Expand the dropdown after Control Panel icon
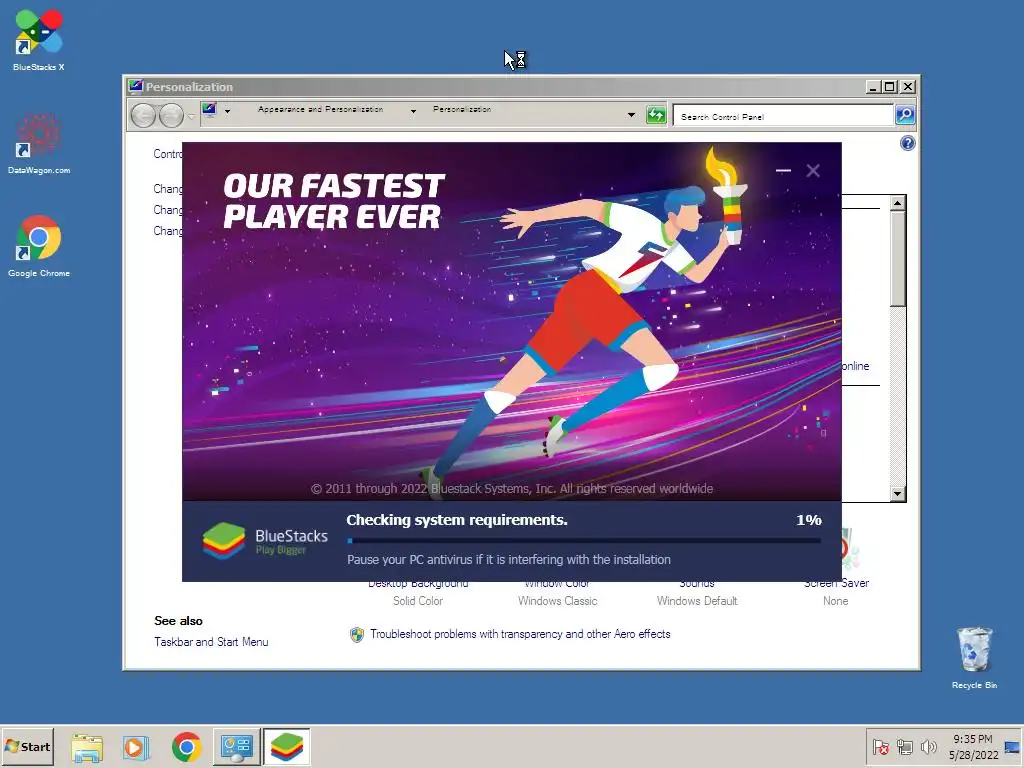Image resolution: width=1024 pixels, height=768 pixels. pos(227,111)
